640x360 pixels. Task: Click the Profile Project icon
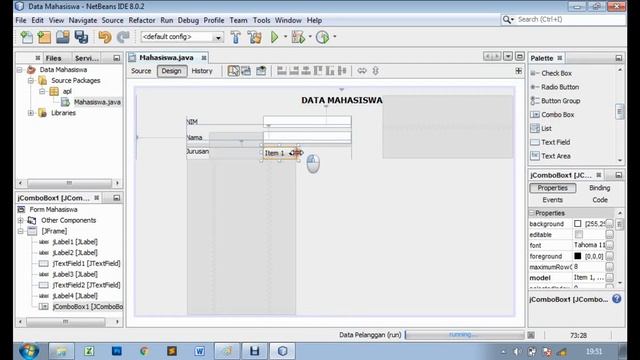pos(322,37)
